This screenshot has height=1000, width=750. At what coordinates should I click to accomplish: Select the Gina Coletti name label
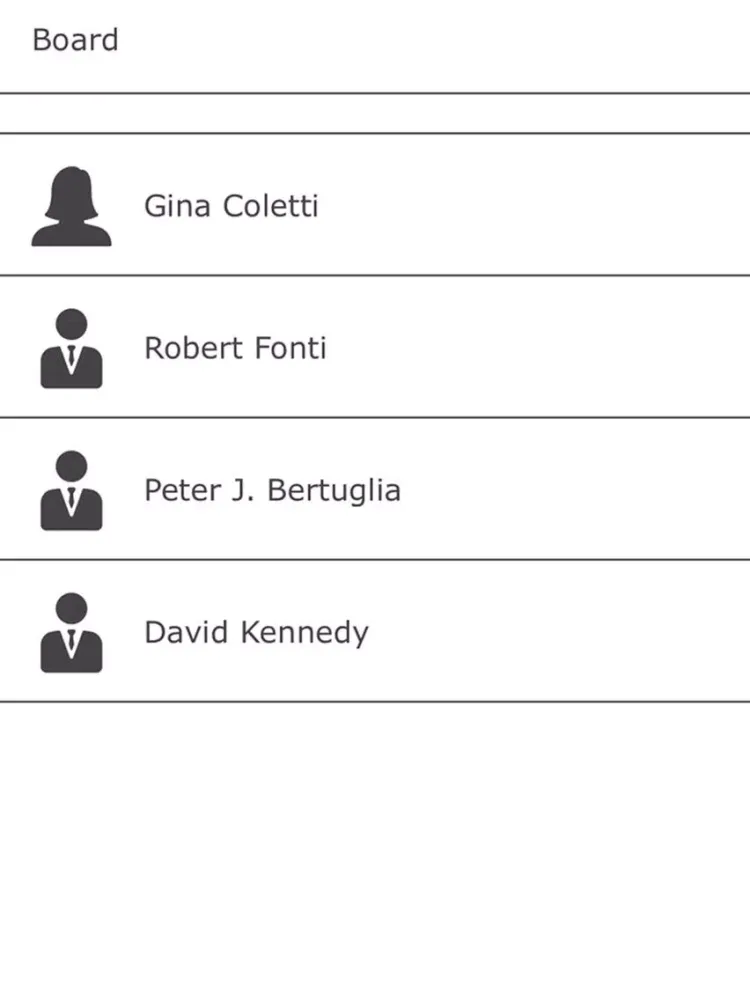231,206
